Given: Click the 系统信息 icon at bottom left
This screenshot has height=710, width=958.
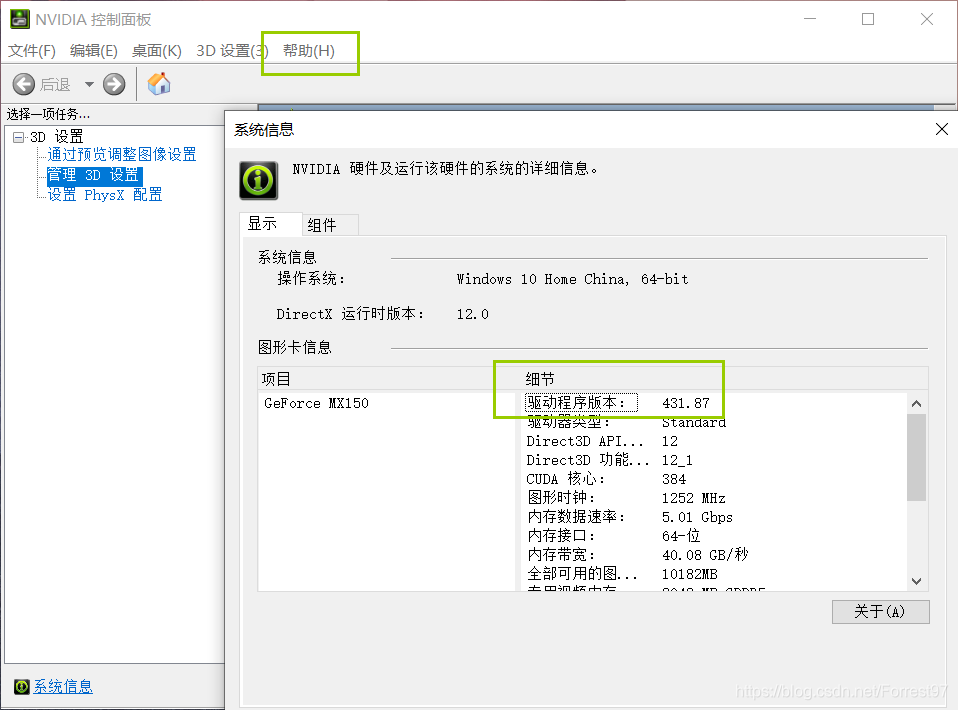Looking at the screenshot, I should (21, 687).
